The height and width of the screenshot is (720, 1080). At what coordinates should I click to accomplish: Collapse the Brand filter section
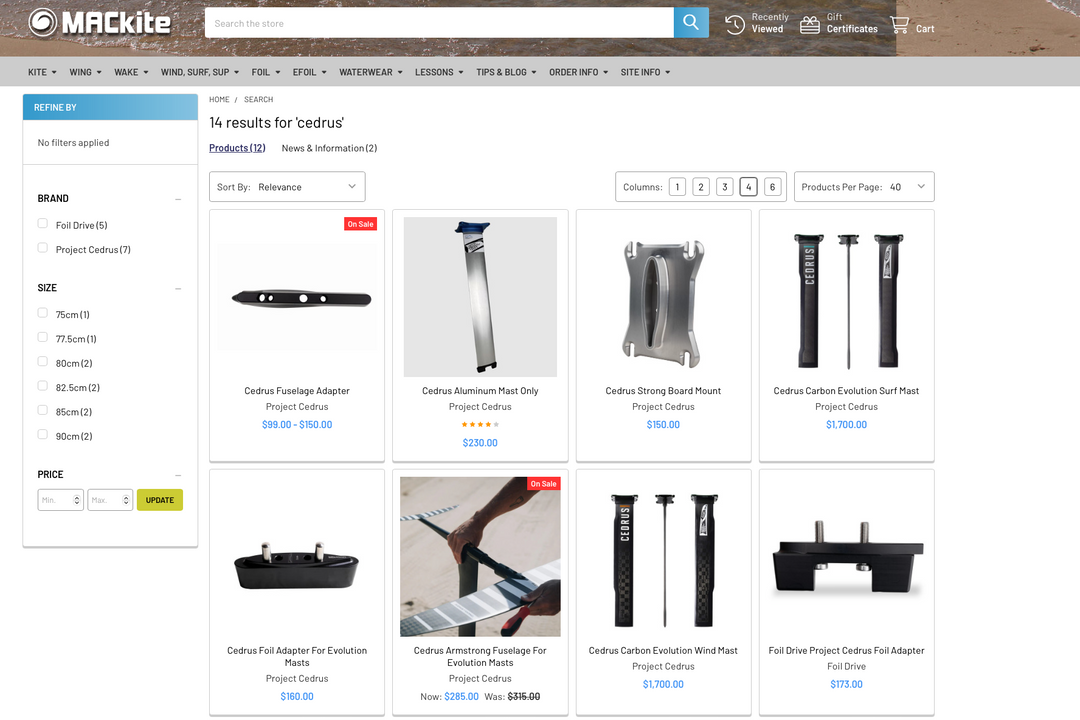[x=178, y=199]
